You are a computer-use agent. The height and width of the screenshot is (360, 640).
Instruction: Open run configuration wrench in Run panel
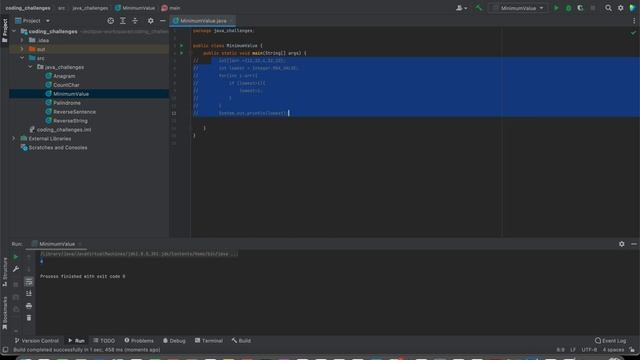[x=16, y=269]
